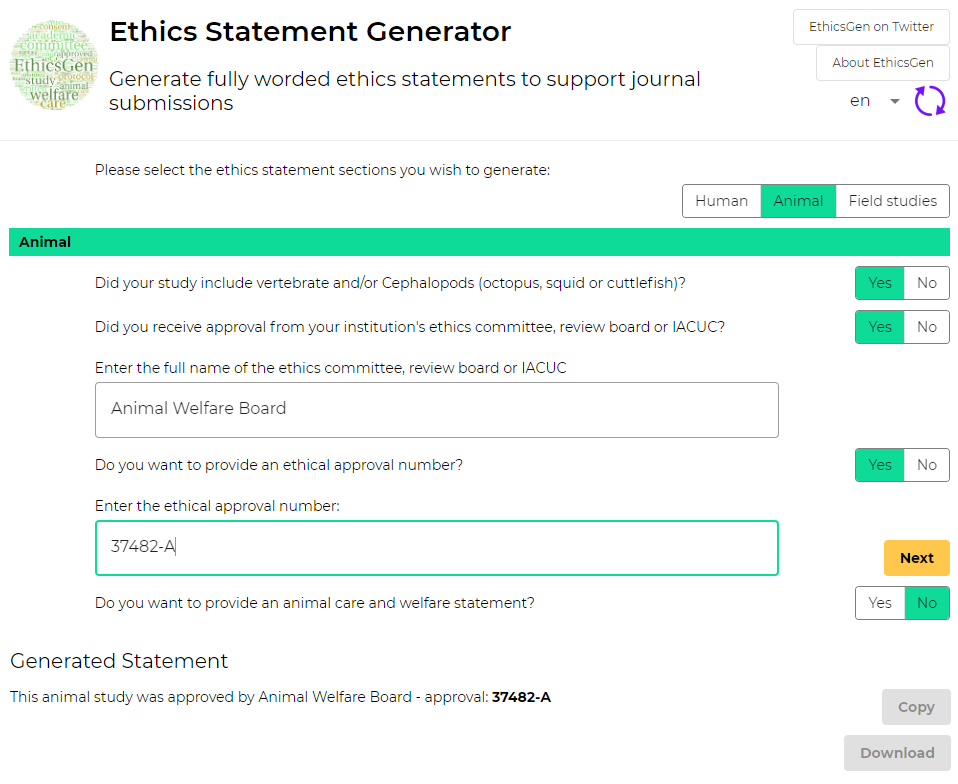Click the ethical approval number field
Image resolution: width=958 pixels, height=784 pixels.
tap(437, 548)
